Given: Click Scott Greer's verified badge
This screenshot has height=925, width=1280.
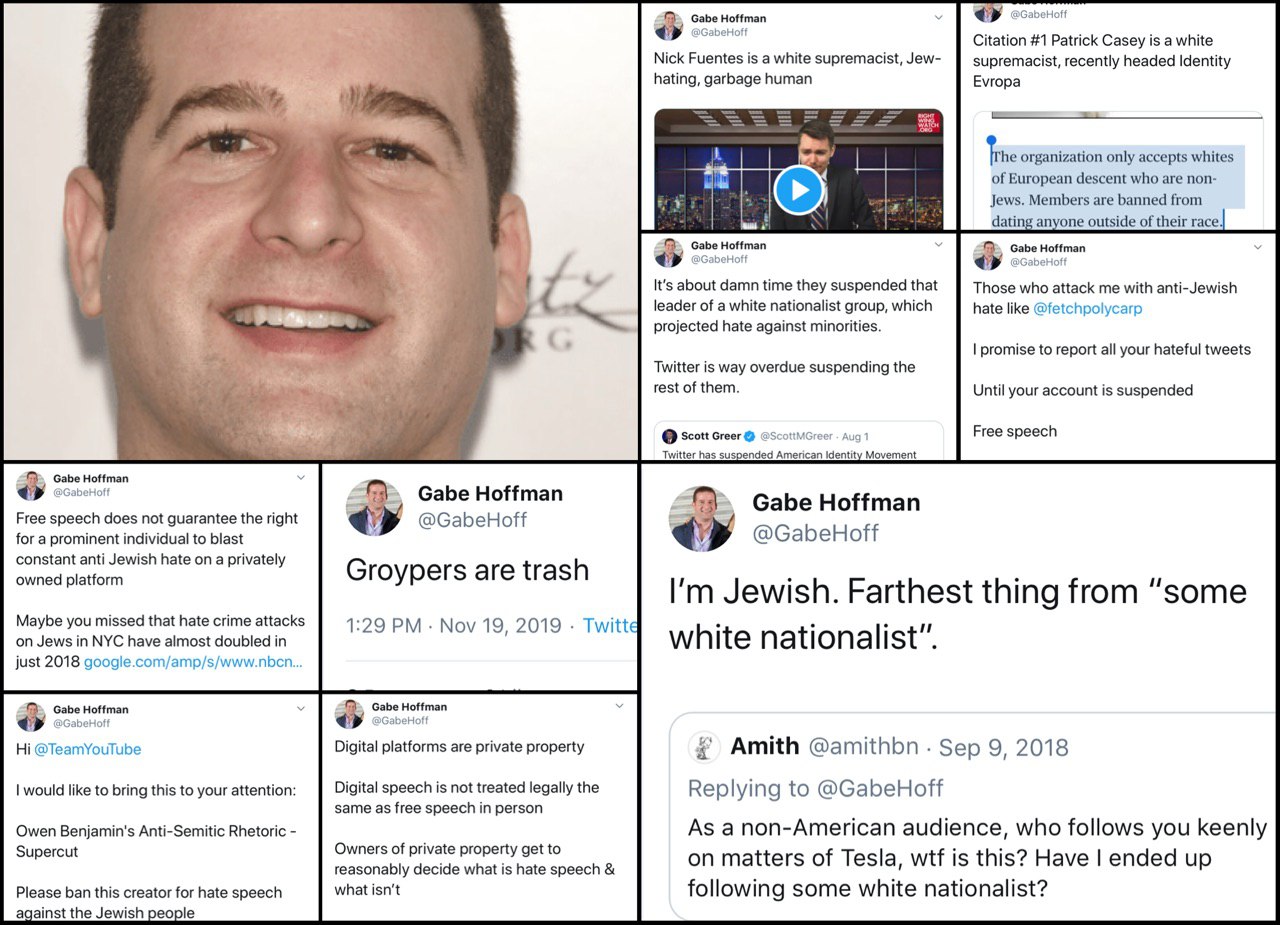Looking at the screenshot, I should [x=749, y=436].
